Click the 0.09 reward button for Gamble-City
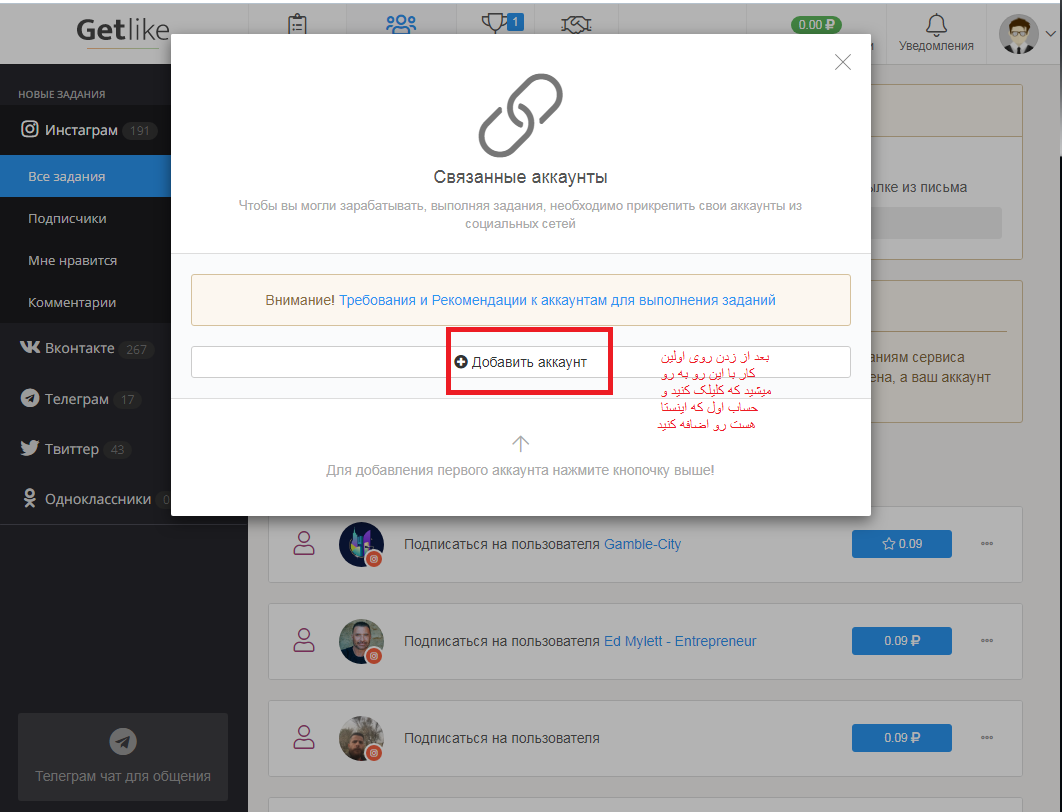Viewport: 1062px width, 812px height. pos(901,544)
